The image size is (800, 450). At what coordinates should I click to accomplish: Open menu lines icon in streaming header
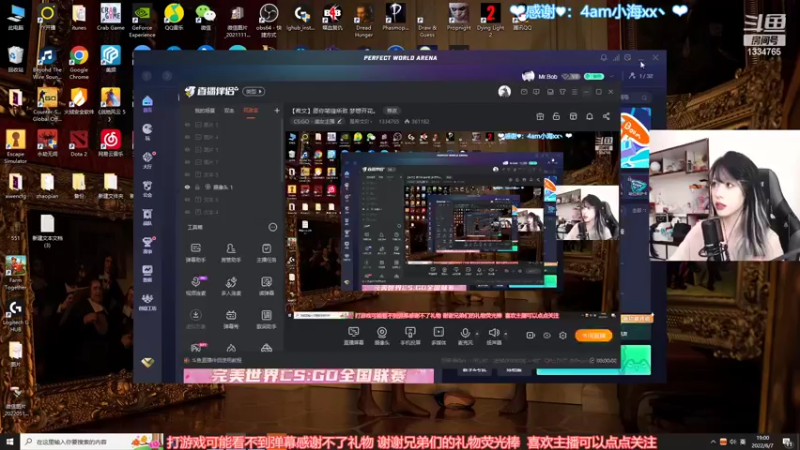pyautogui.click(x=574, y=92)
